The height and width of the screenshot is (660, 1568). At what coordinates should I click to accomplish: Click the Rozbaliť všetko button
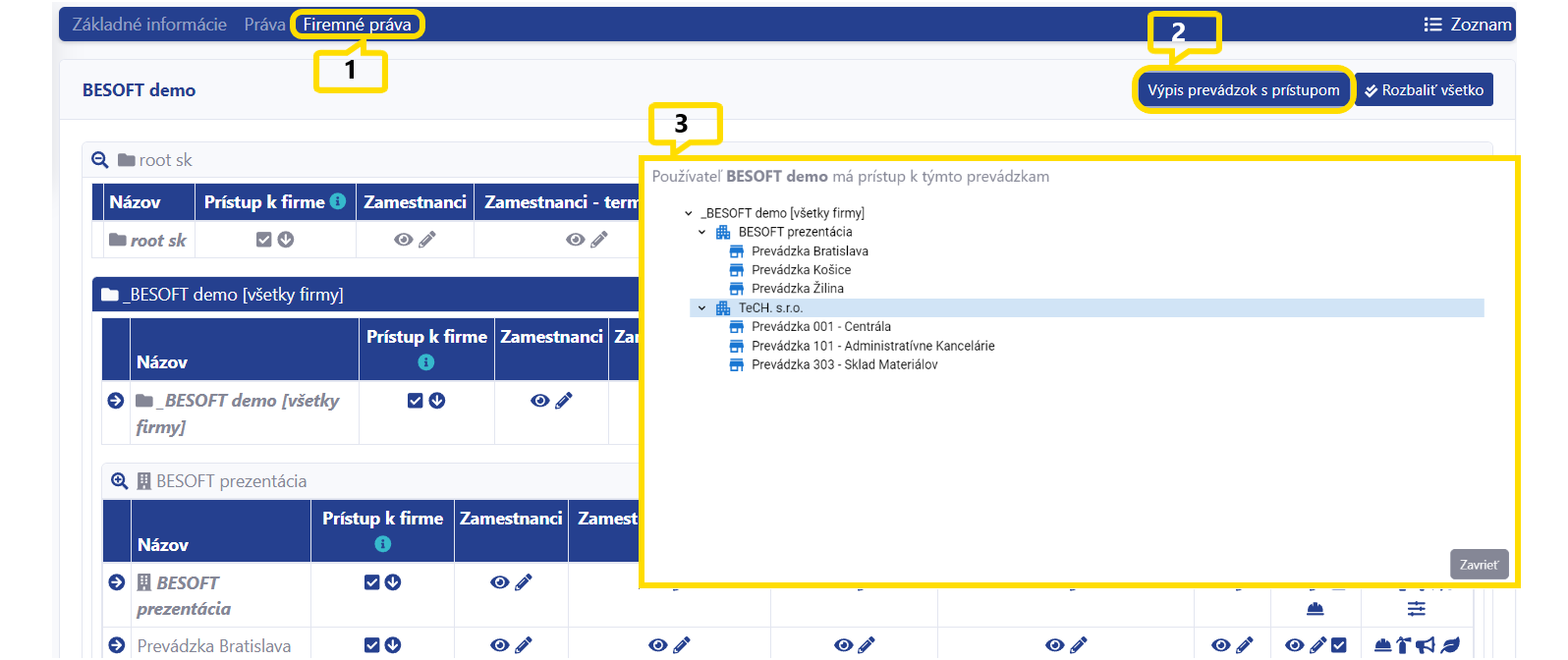(1424, 89)
